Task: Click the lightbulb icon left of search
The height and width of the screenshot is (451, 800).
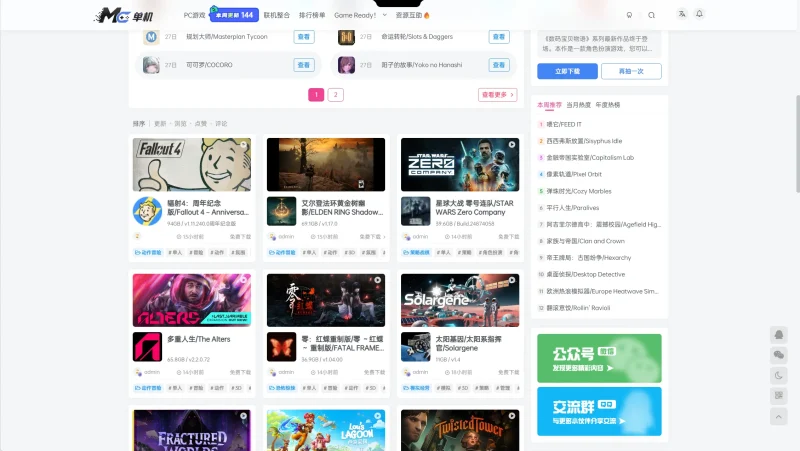Action: [629, 15]
